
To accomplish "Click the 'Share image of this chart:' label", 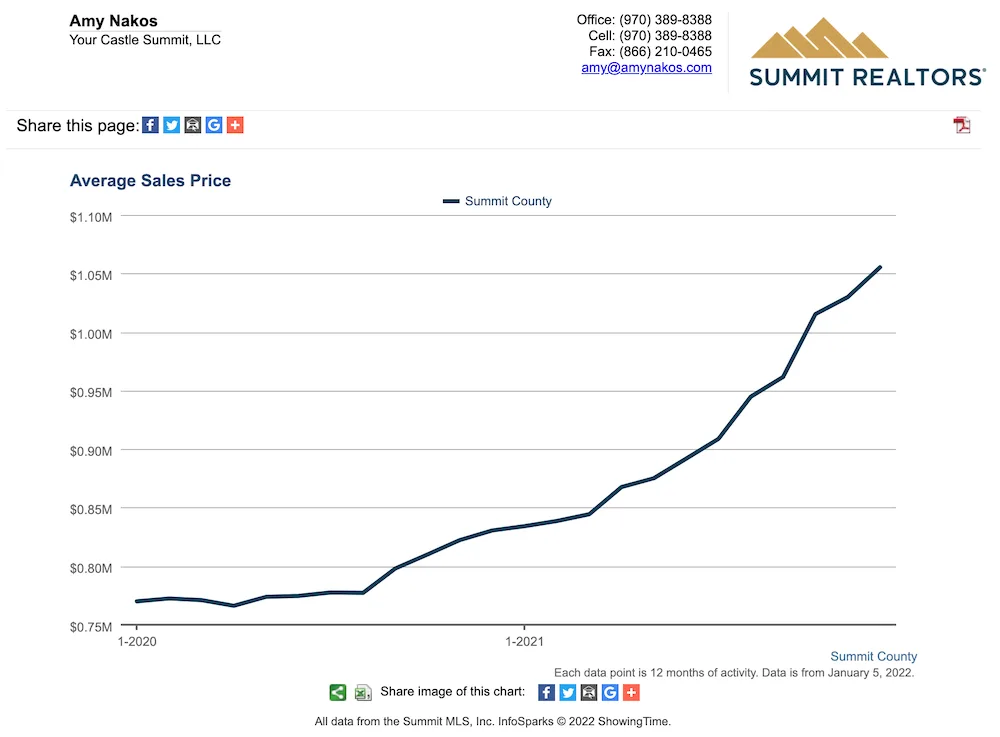I will (453, 692).
